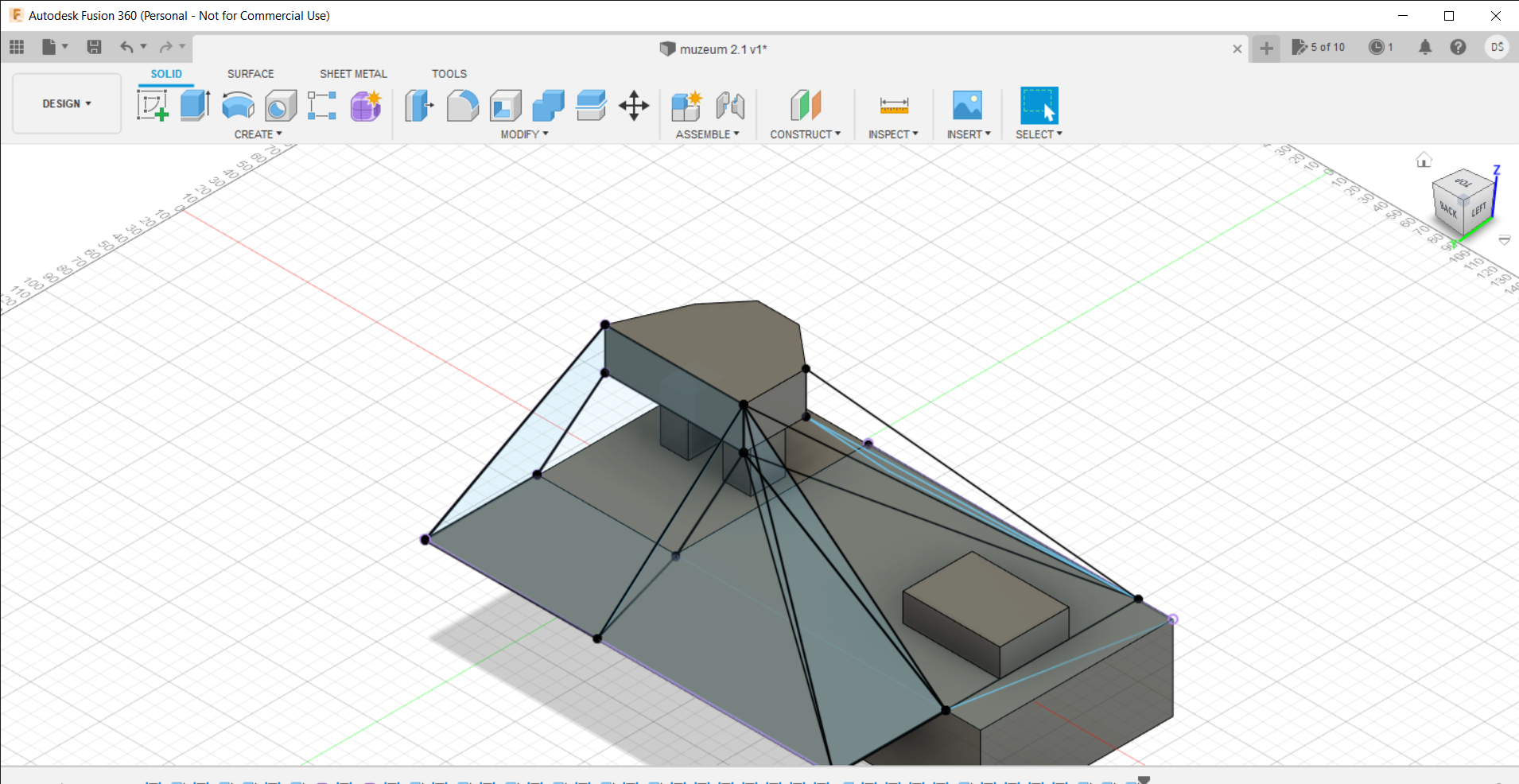Select the Fillet tool
The width and height of the screenshot is (1519, 784).
(462, 105)
